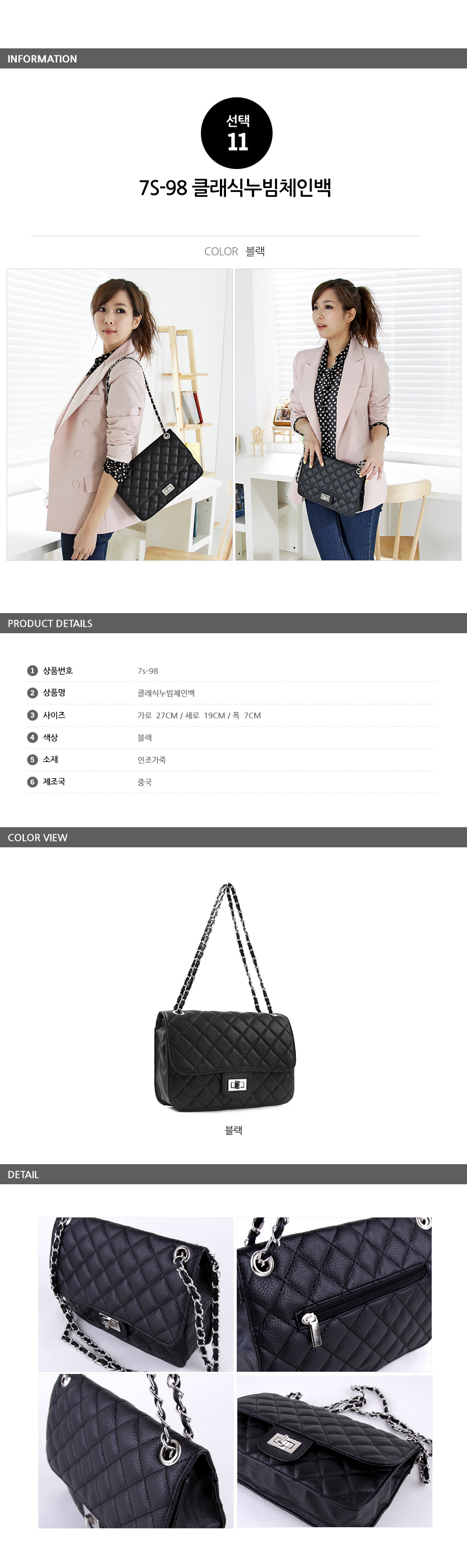The width and height of the screenshot is (467, 1568).
Task: Open the detail photo showing the zipper pocket
Action: click(334, 1294)
